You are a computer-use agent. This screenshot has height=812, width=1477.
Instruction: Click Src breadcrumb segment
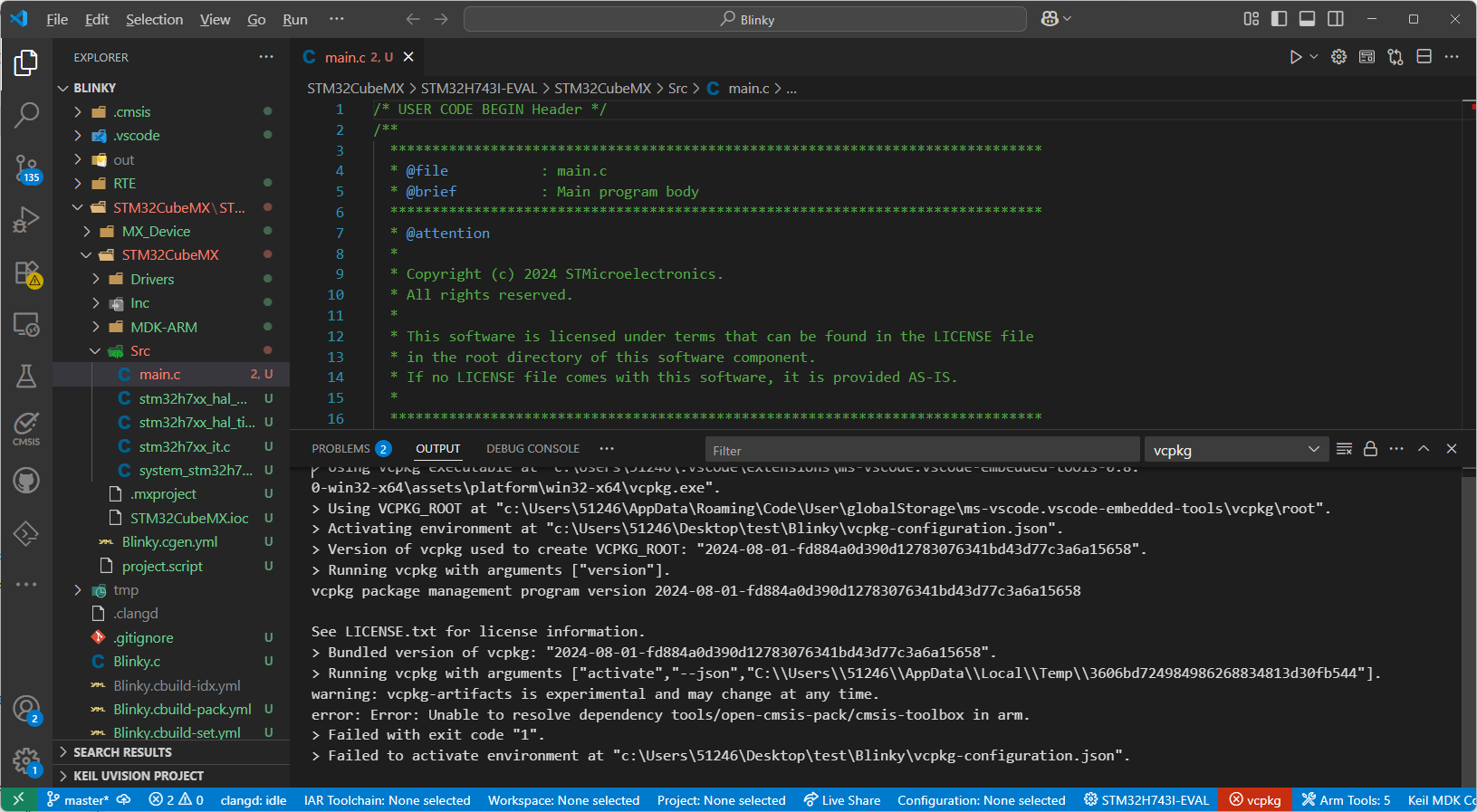[x=677, y=89]
